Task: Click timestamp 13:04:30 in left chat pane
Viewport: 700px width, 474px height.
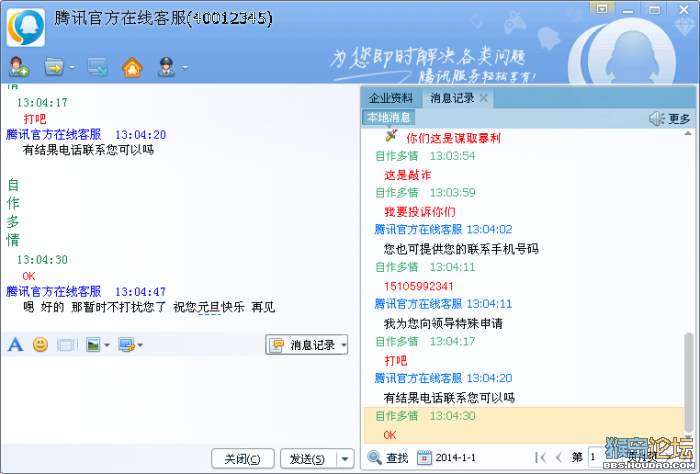Action: tap(42, 259)
